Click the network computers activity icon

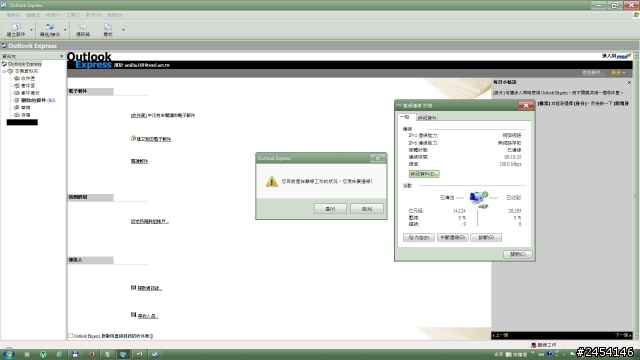tap(478, 200)
